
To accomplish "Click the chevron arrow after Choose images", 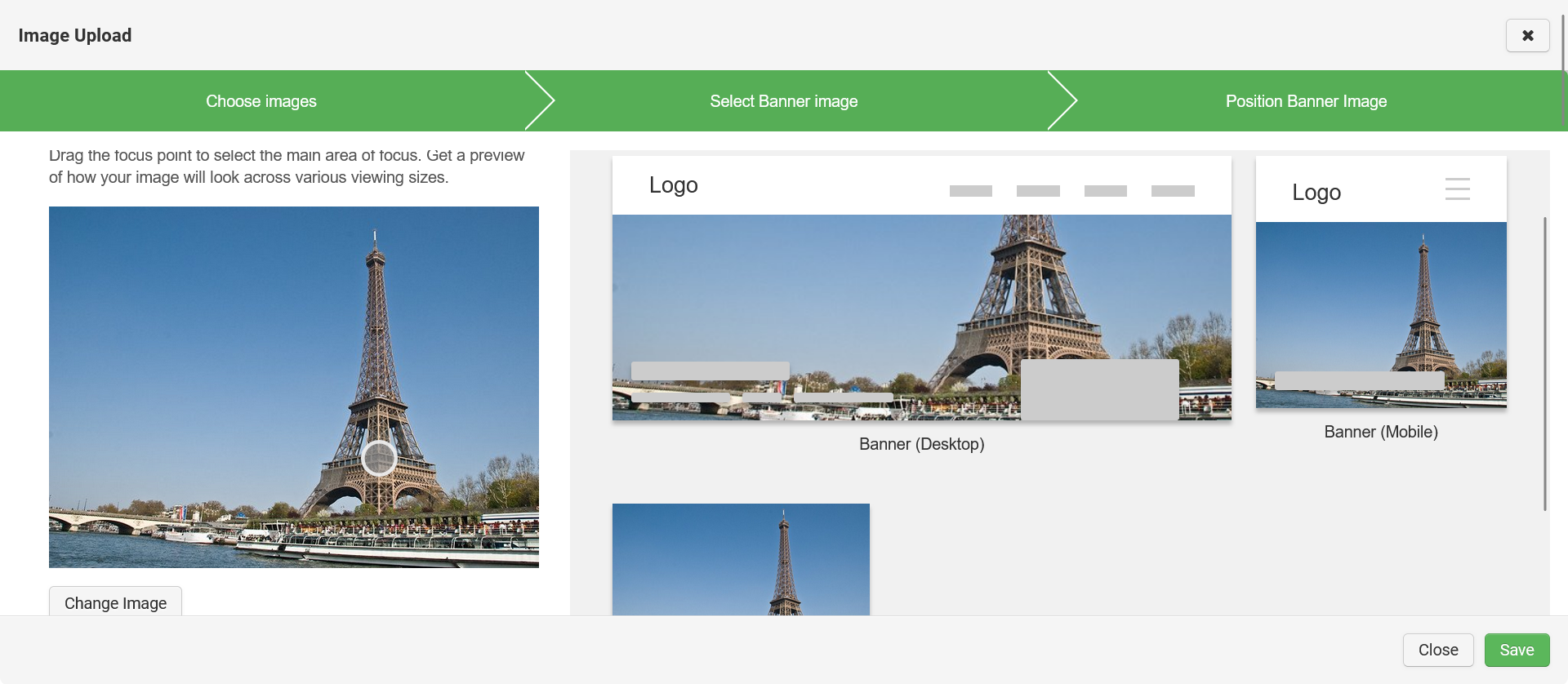I will (540, 100).
